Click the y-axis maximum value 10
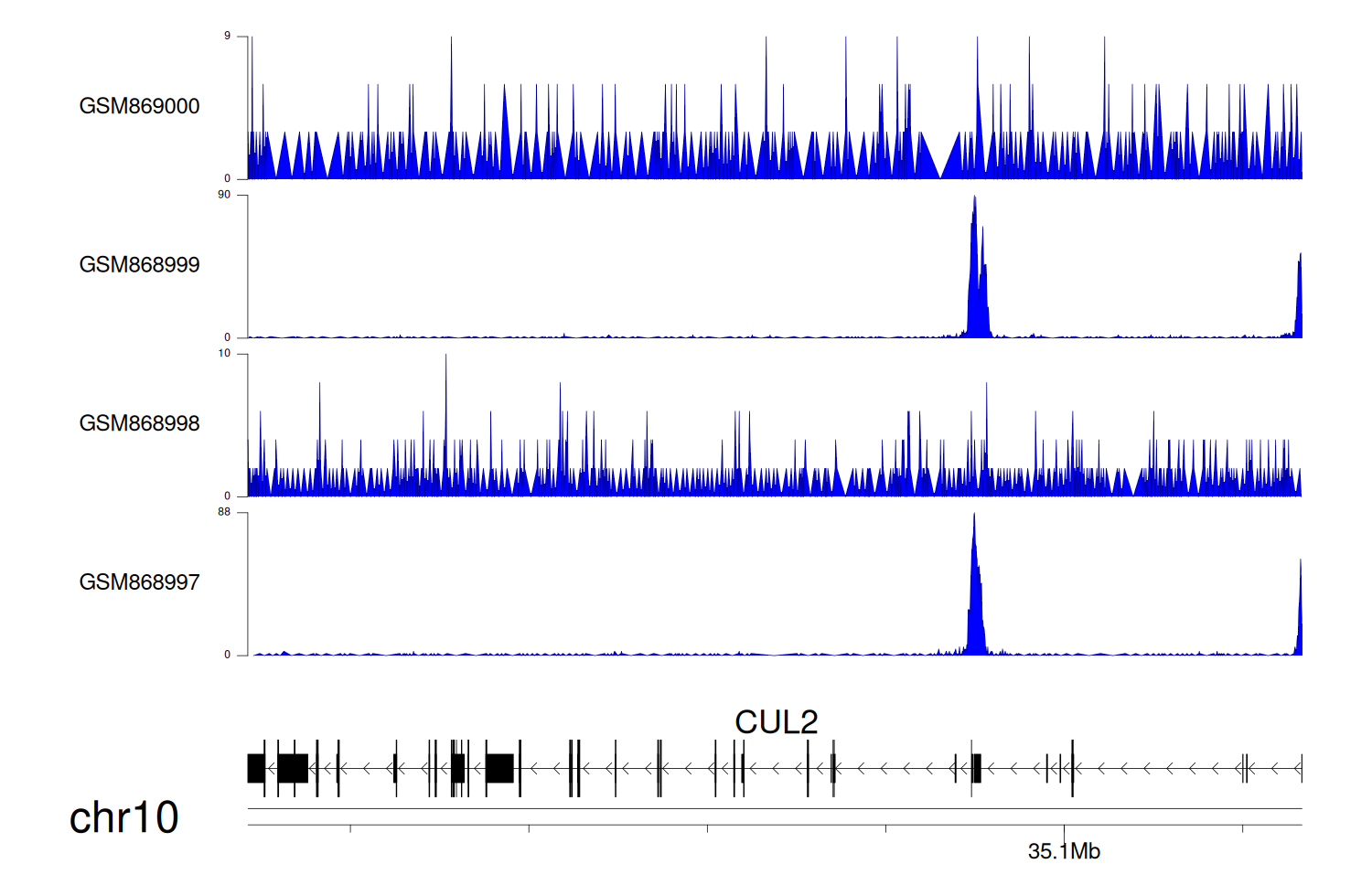This screenshot has width=1372, height=896. 224,354
